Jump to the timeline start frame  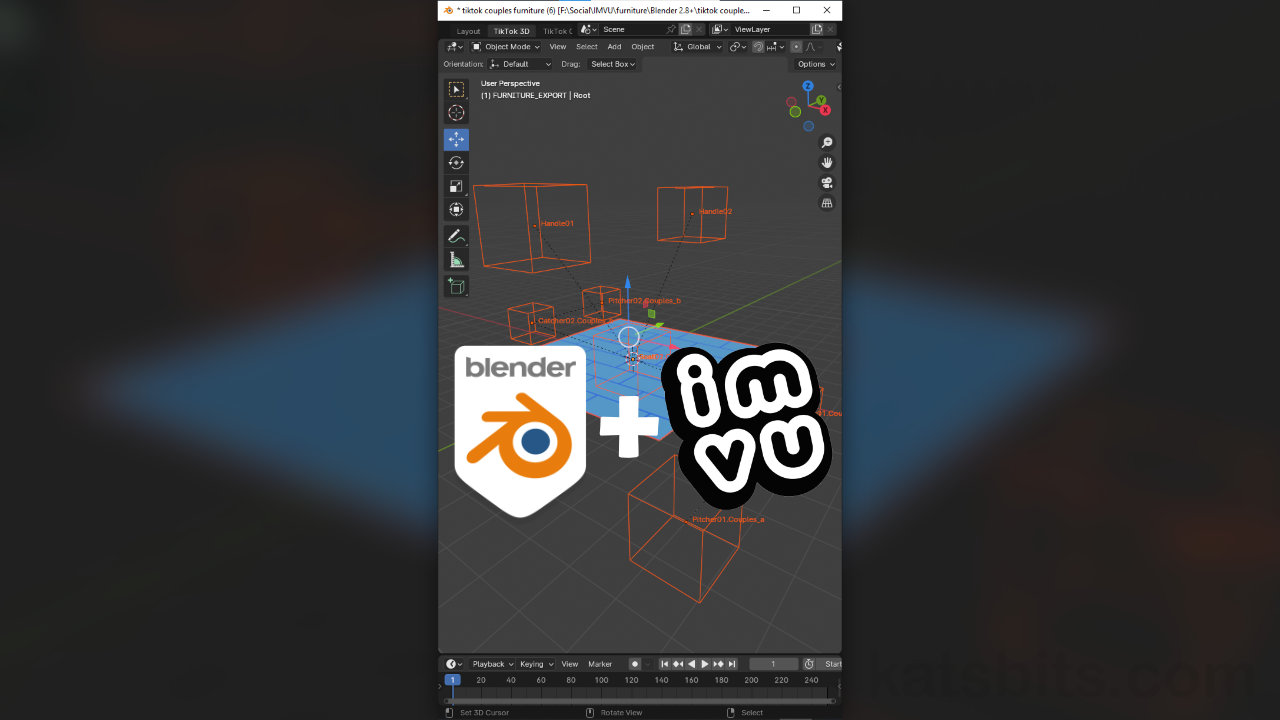pyautogui.click(x=664, y=664)
